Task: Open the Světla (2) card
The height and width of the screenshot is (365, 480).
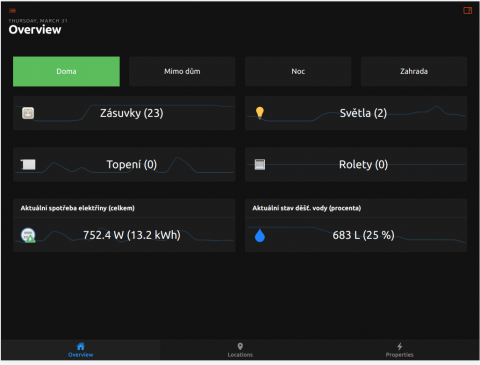Action: (356, 113)
